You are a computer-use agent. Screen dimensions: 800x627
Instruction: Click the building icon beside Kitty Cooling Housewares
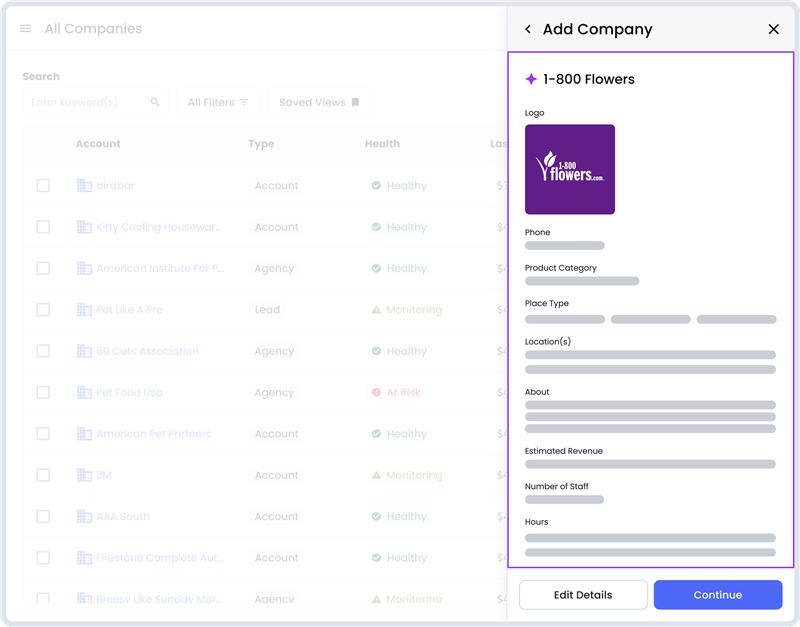click(x=84, y=227)
